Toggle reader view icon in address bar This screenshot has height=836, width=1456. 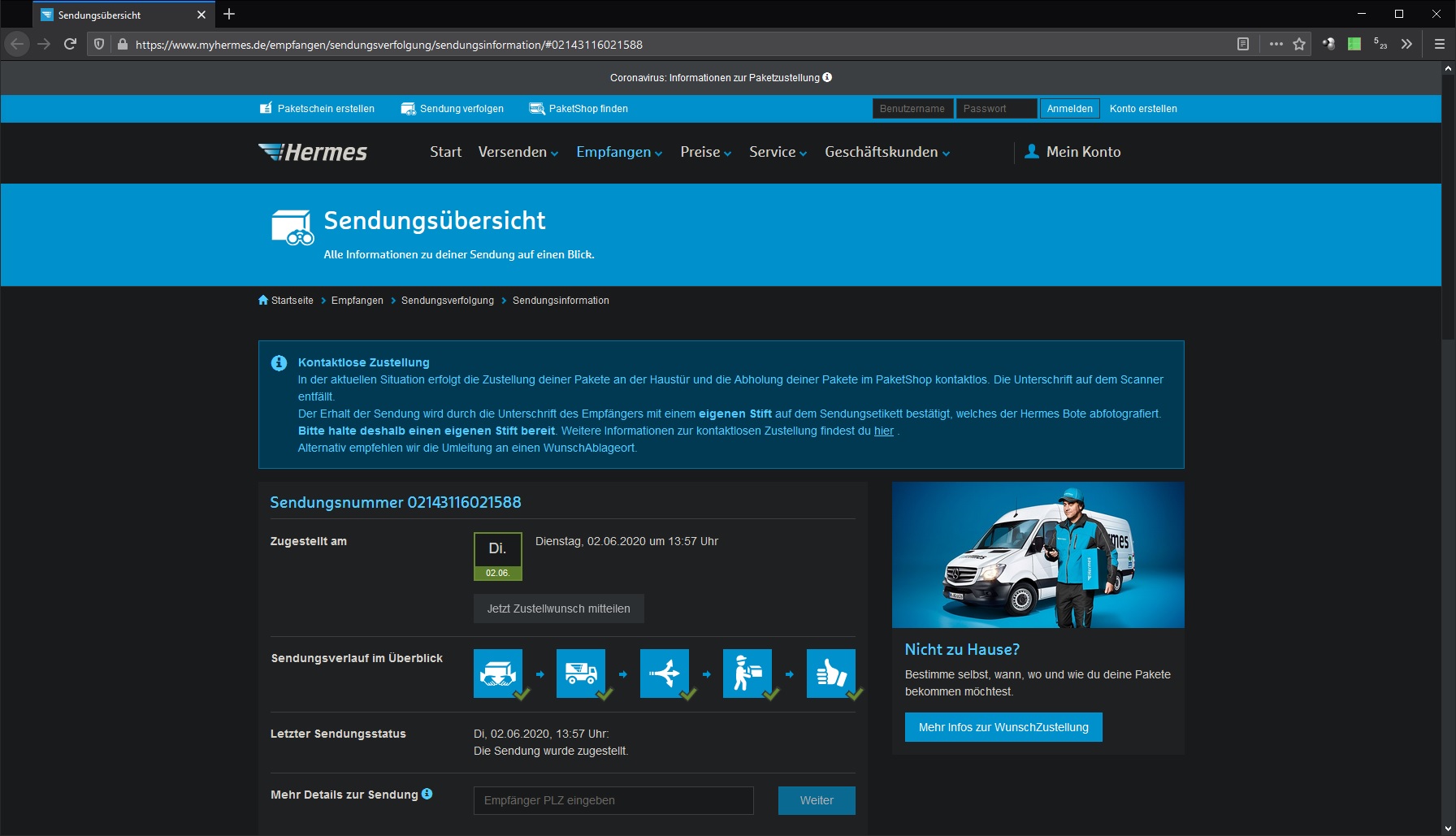(1243, 44)
